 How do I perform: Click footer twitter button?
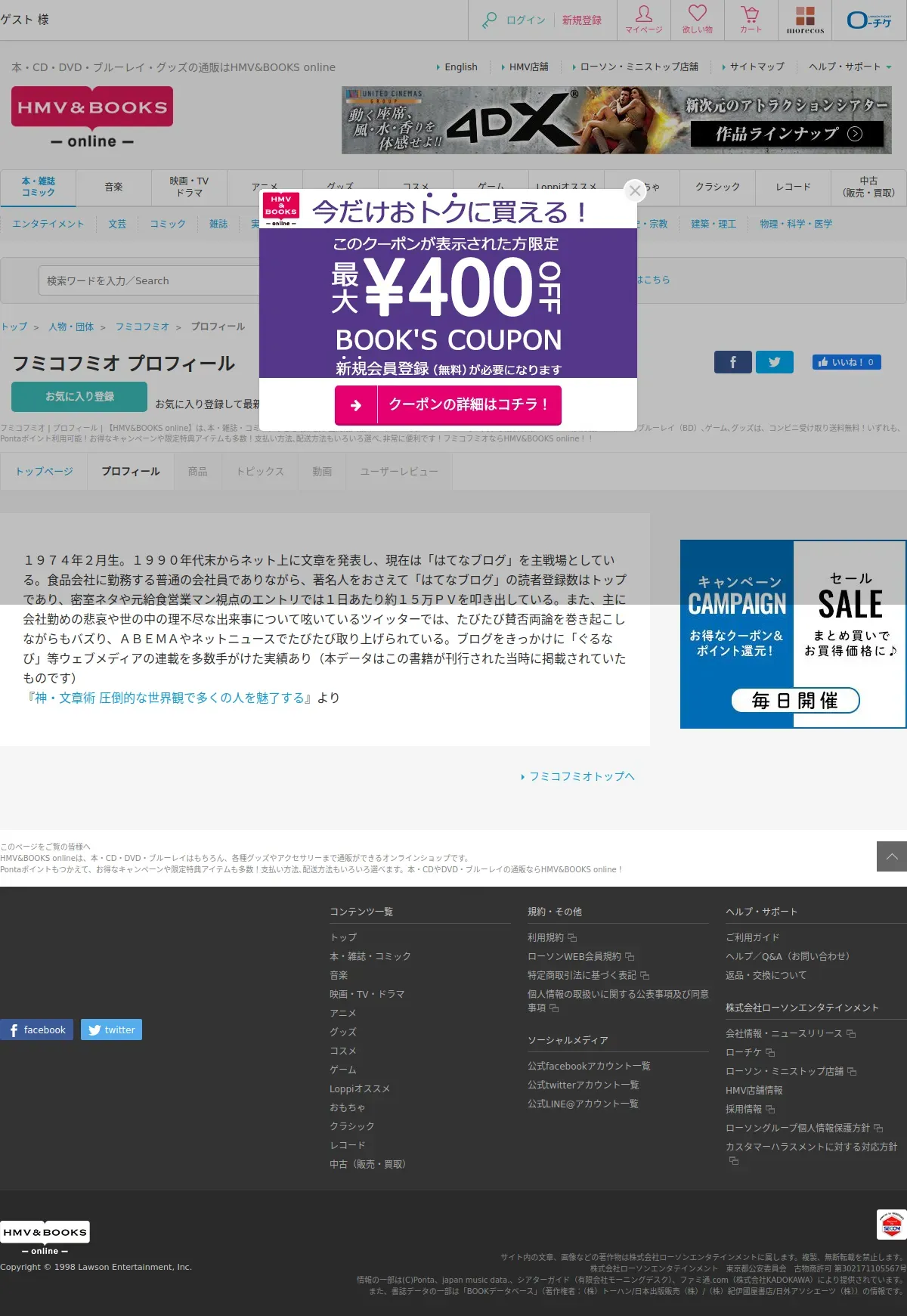[x=111, y=1030]
